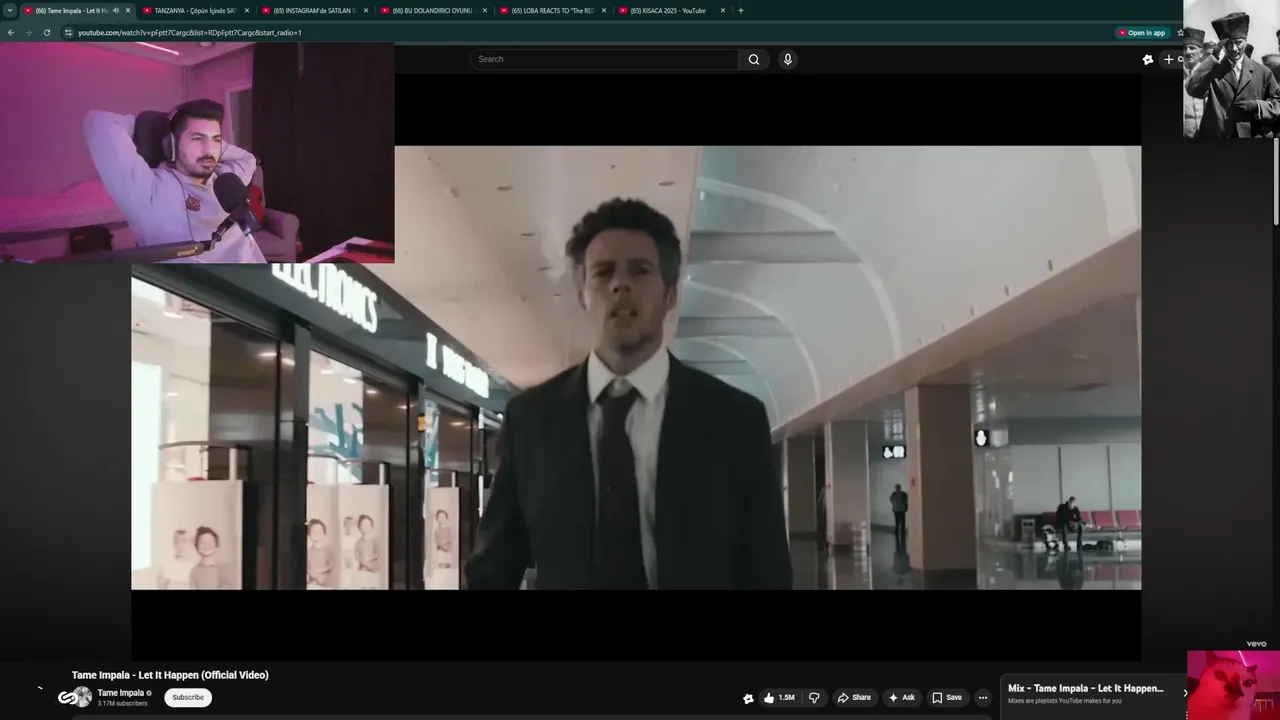Click sparkle icon beside like button
Viewport: 1280px width, 720px height.
[748, 699]
